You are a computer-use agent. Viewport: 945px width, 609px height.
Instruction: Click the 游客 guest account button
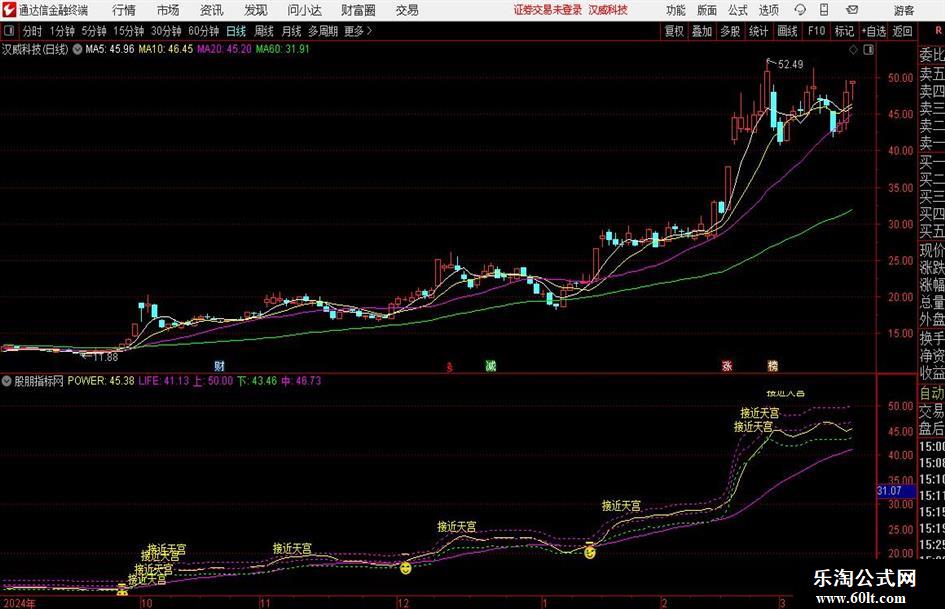pos(903,10)
